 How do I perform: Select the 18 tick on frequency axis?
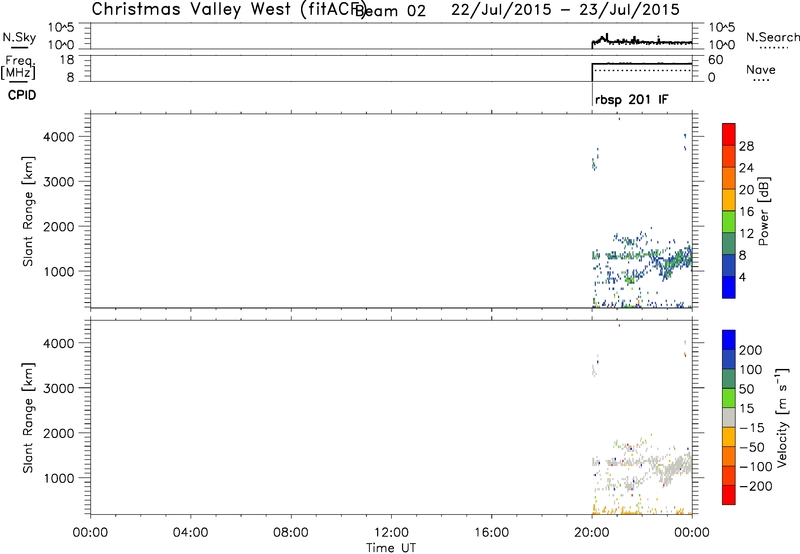[67, 60]
